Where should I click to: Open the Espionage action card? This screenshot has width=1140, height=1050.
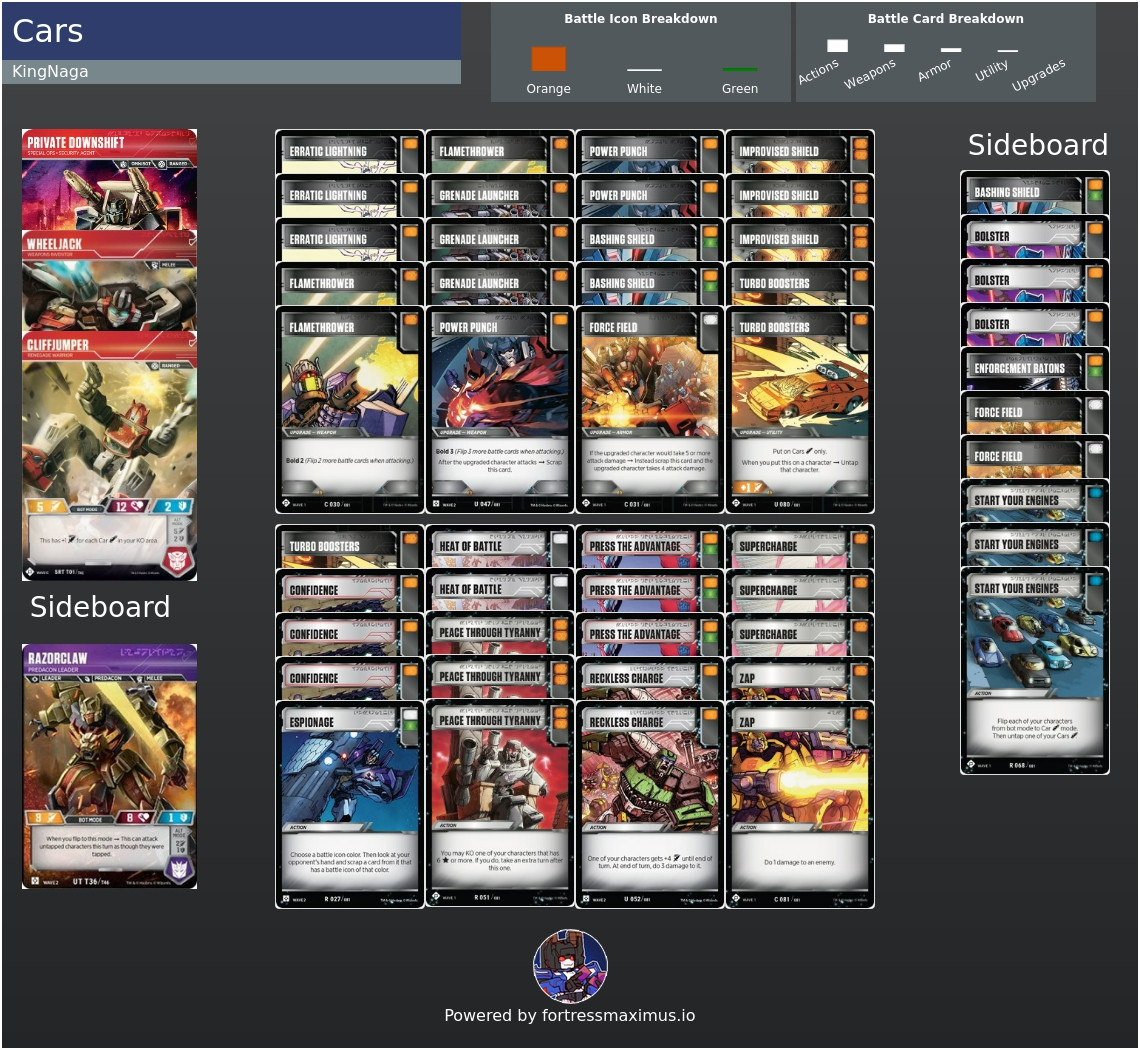pyautogui.click(x=350, y=805)
